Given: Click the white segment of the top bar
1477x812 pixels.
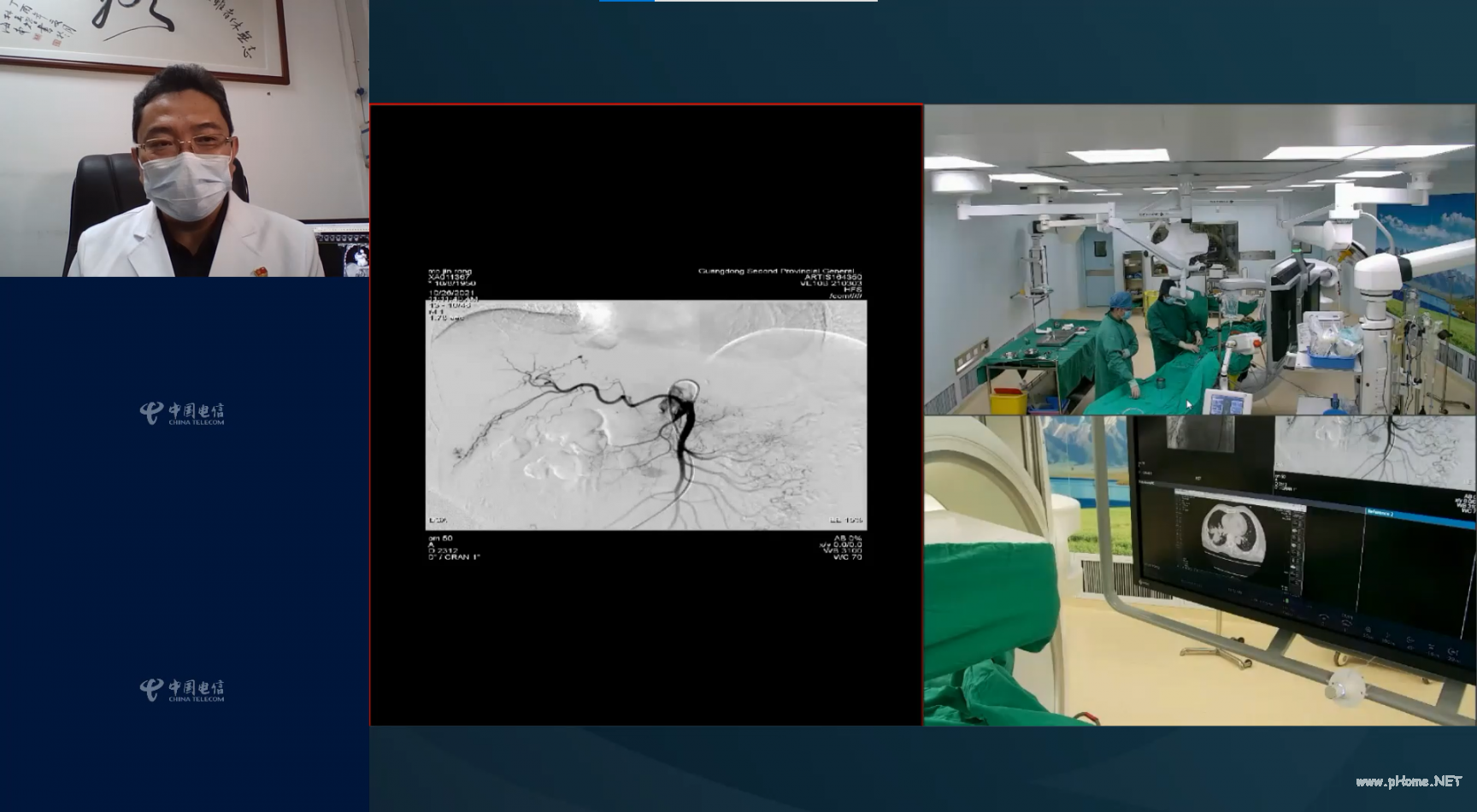Looking at the screenshot, I should click(x=765, y=1).
